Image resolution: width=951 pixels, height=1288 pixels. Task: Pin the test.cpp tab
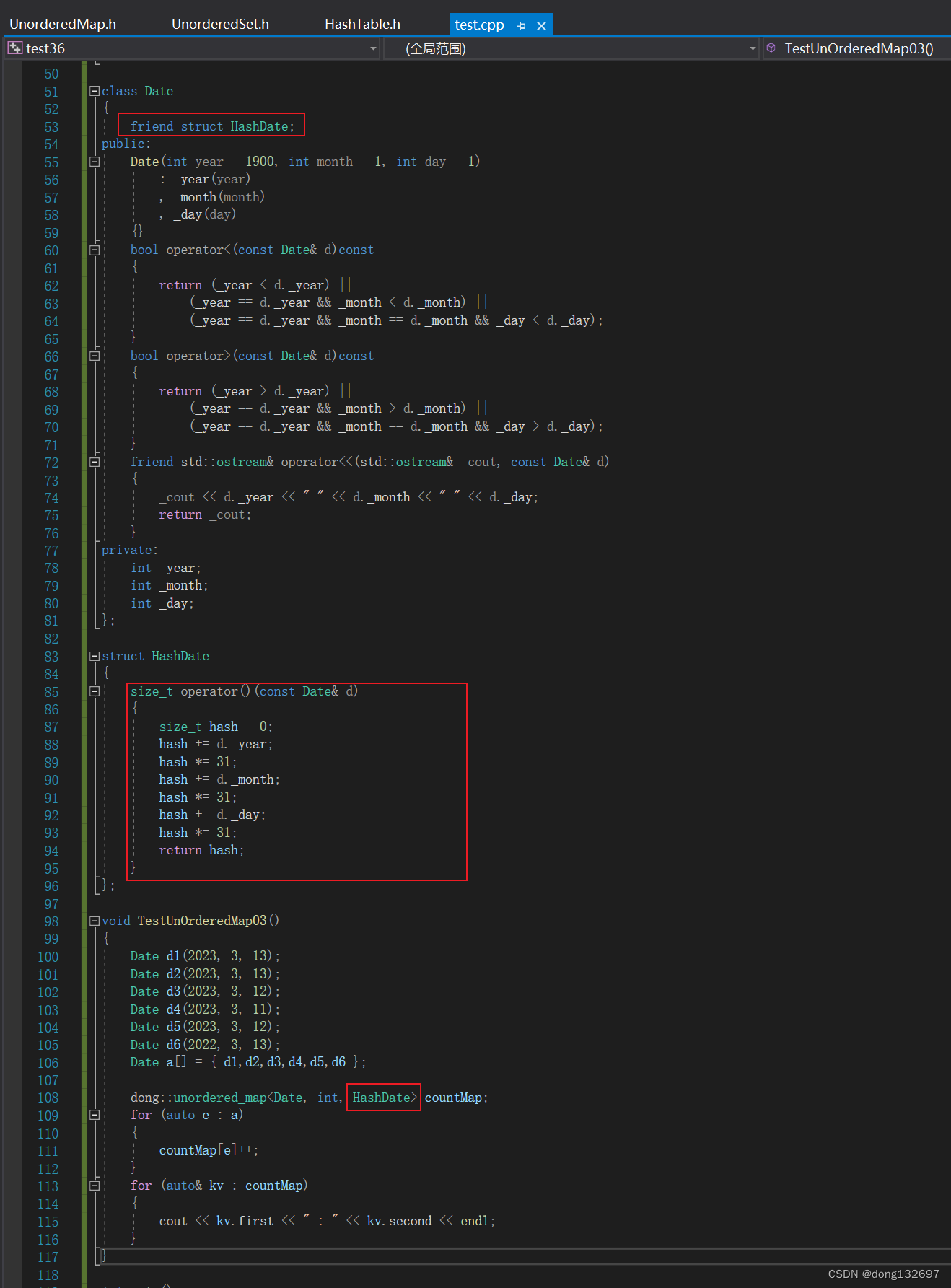click(x=521, y=25)
